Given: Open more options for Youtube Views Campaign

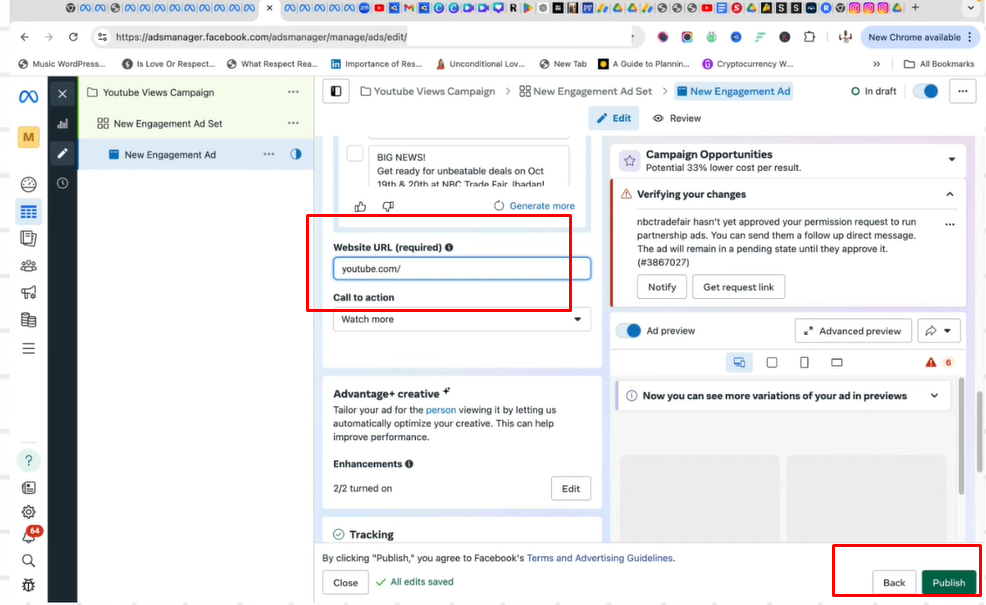Looking at the screenshot, I should 293,92.
